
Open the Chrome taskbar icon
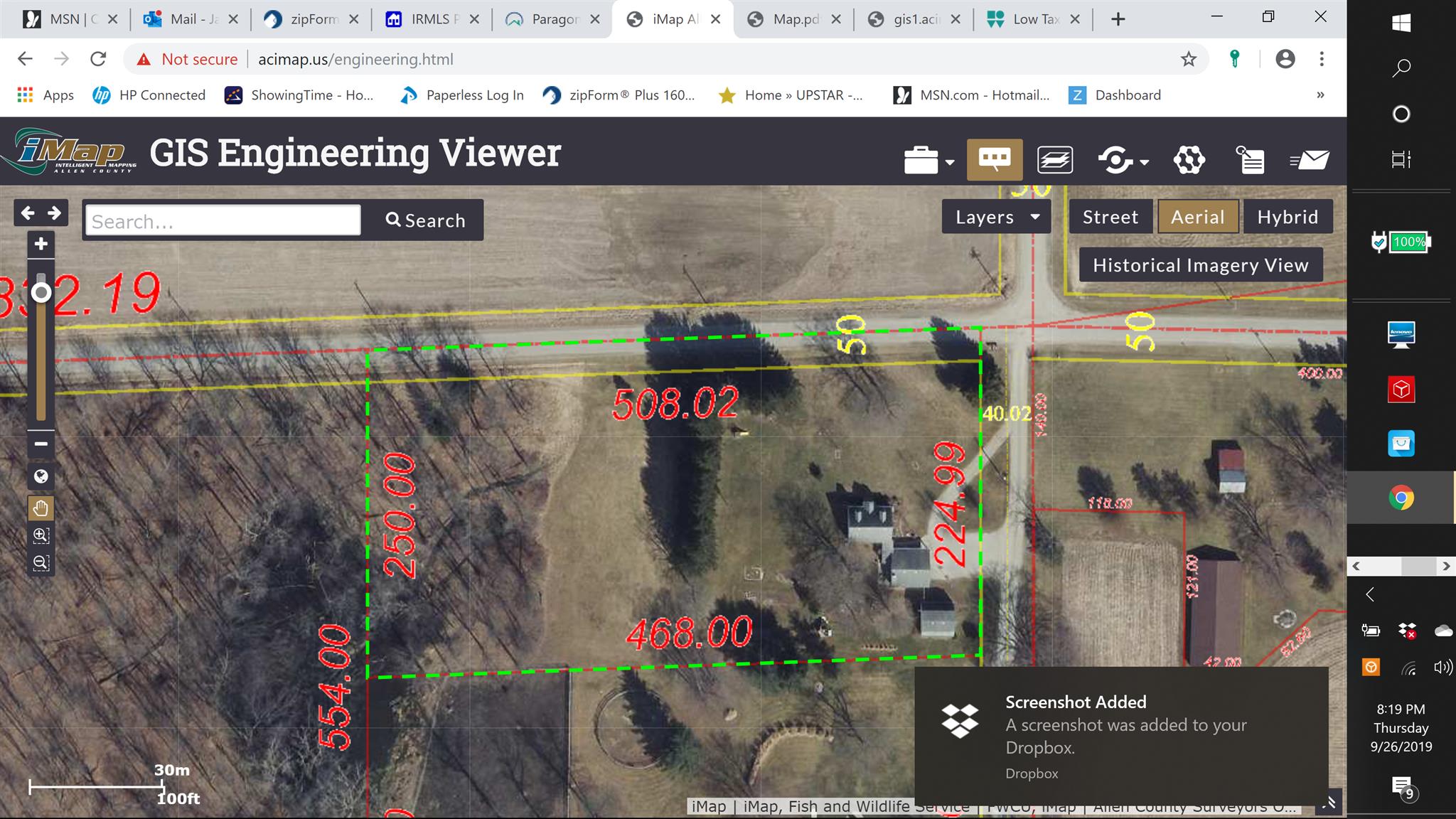click(1401, 498)
